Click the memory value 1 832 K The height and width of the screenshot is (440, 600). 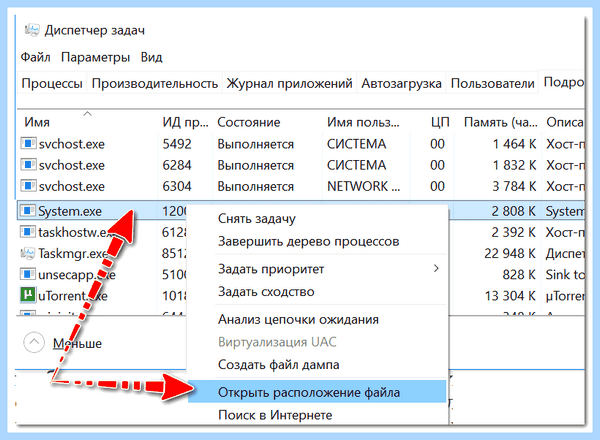pyautogui.click(x=514, y=165)
